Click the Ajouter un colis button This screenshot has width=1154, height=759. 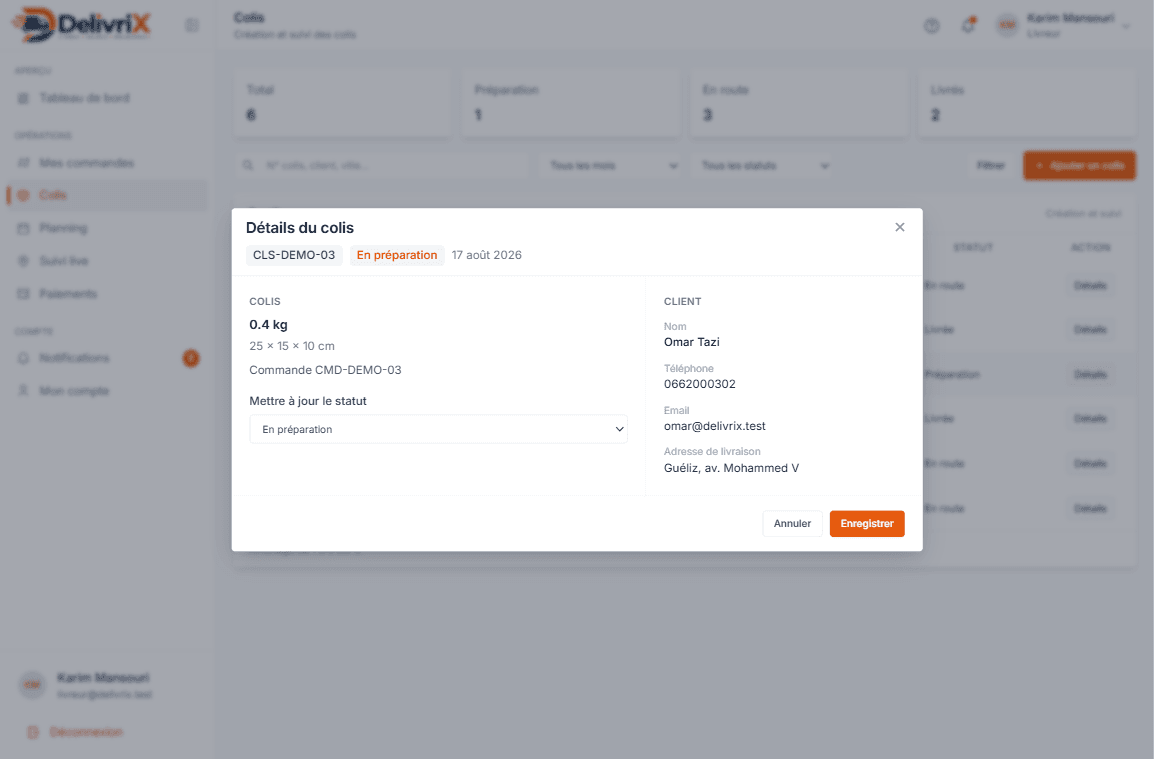coord(1079,166)
